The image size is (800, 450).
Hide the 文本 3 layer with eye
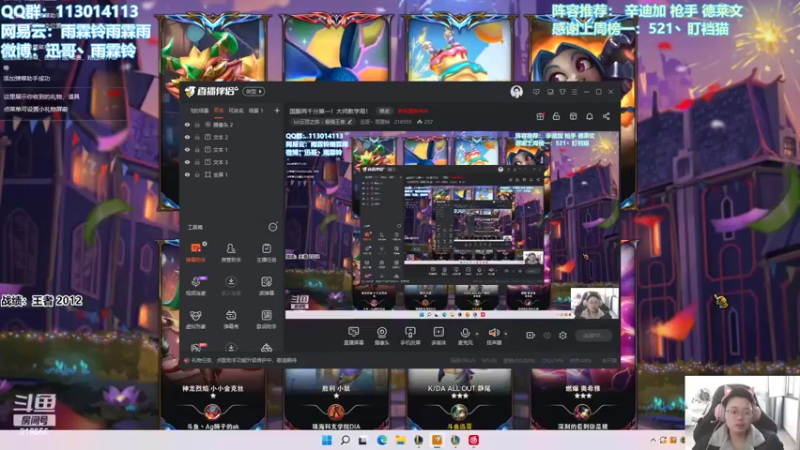tap(187, 162)
